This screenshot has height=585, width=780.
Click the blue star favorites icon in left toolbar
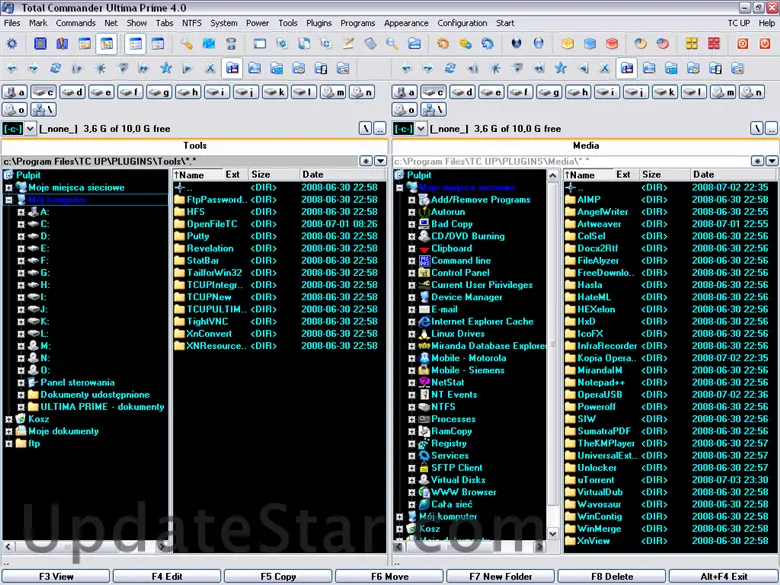[166, 68]
